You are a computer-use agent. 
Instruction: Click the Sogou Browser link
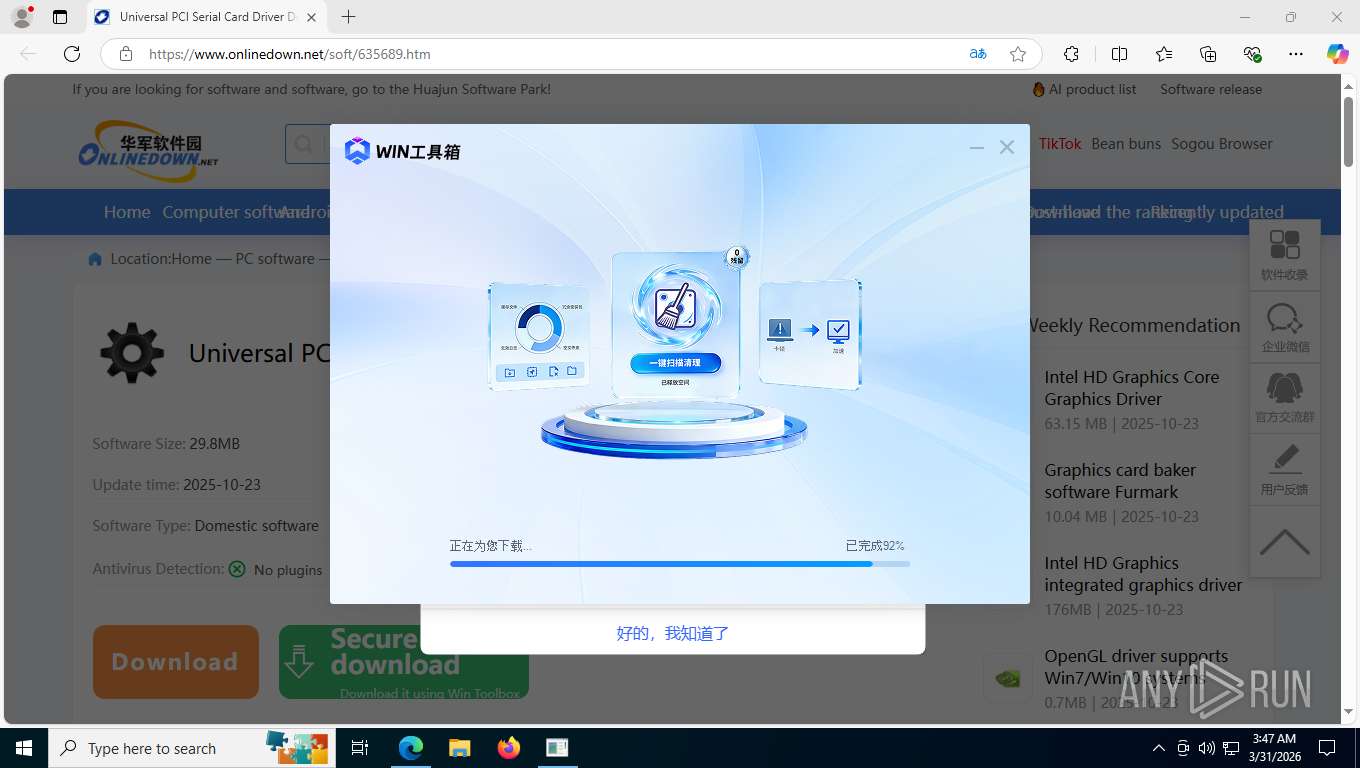1222,143
